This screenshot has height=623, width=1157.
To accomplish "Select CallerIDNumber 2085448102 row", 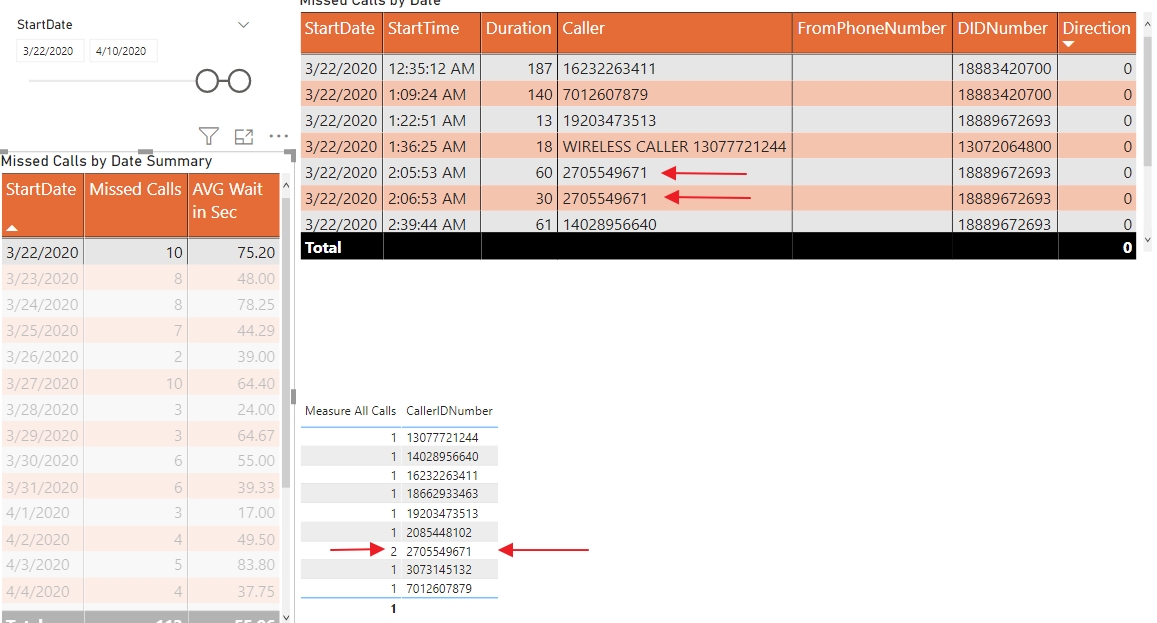I will coord(399,532).
